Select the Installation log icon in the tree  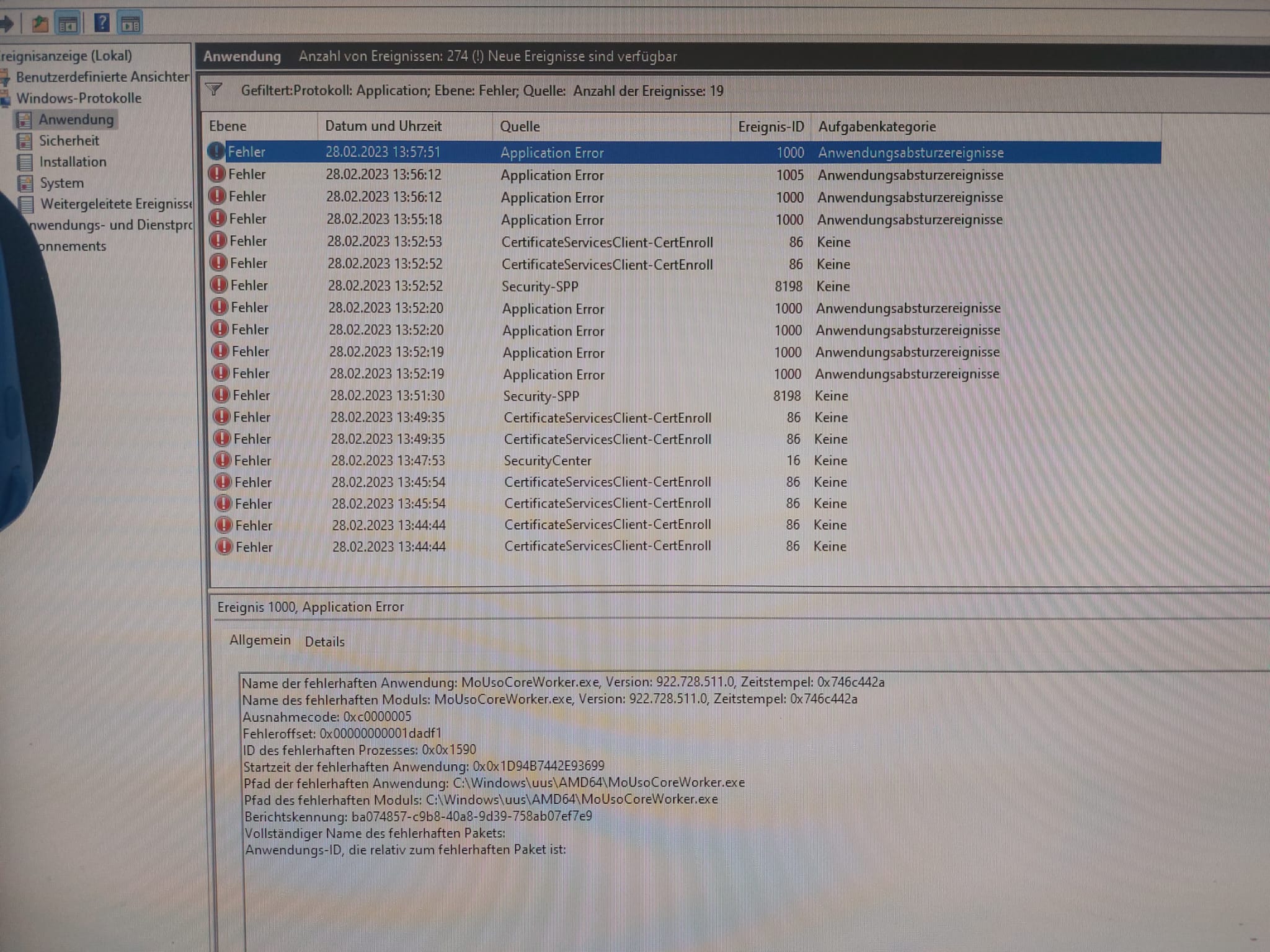[25, 162]
